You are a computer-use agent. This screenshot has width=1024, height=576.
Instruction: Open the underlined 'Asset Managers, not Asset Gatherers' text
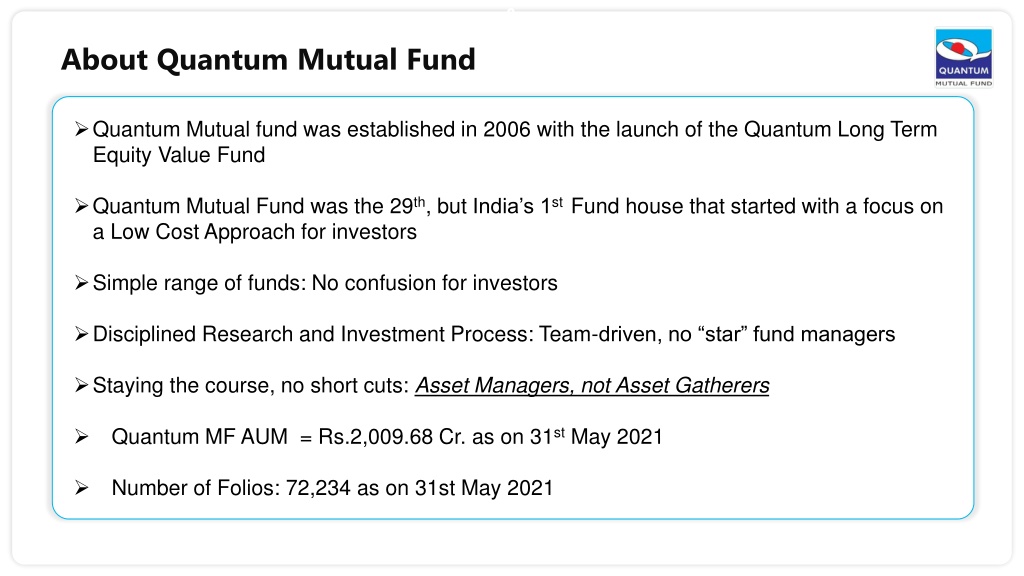592,385
